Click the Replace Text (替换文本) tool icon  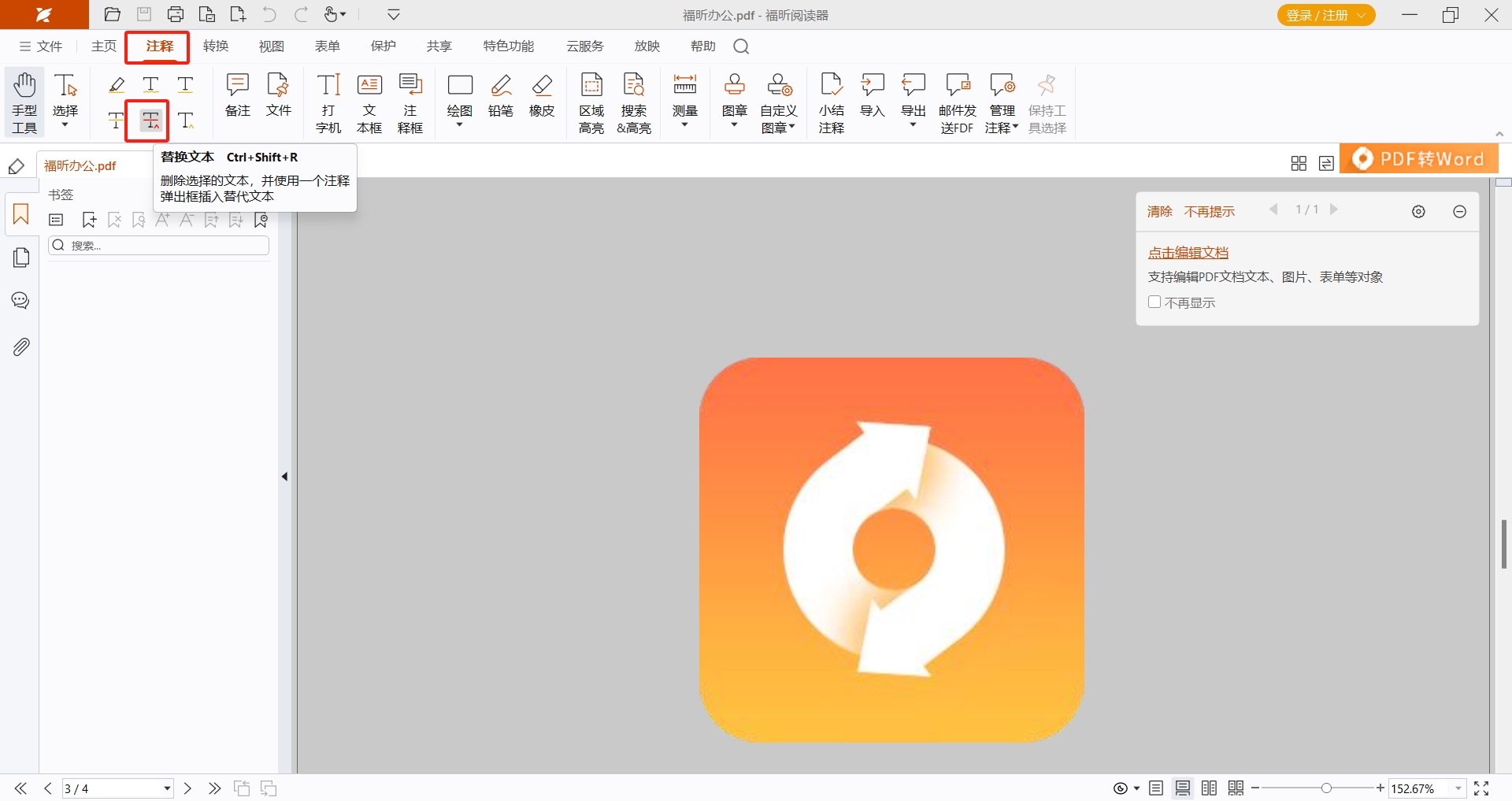tap(150, 121)
